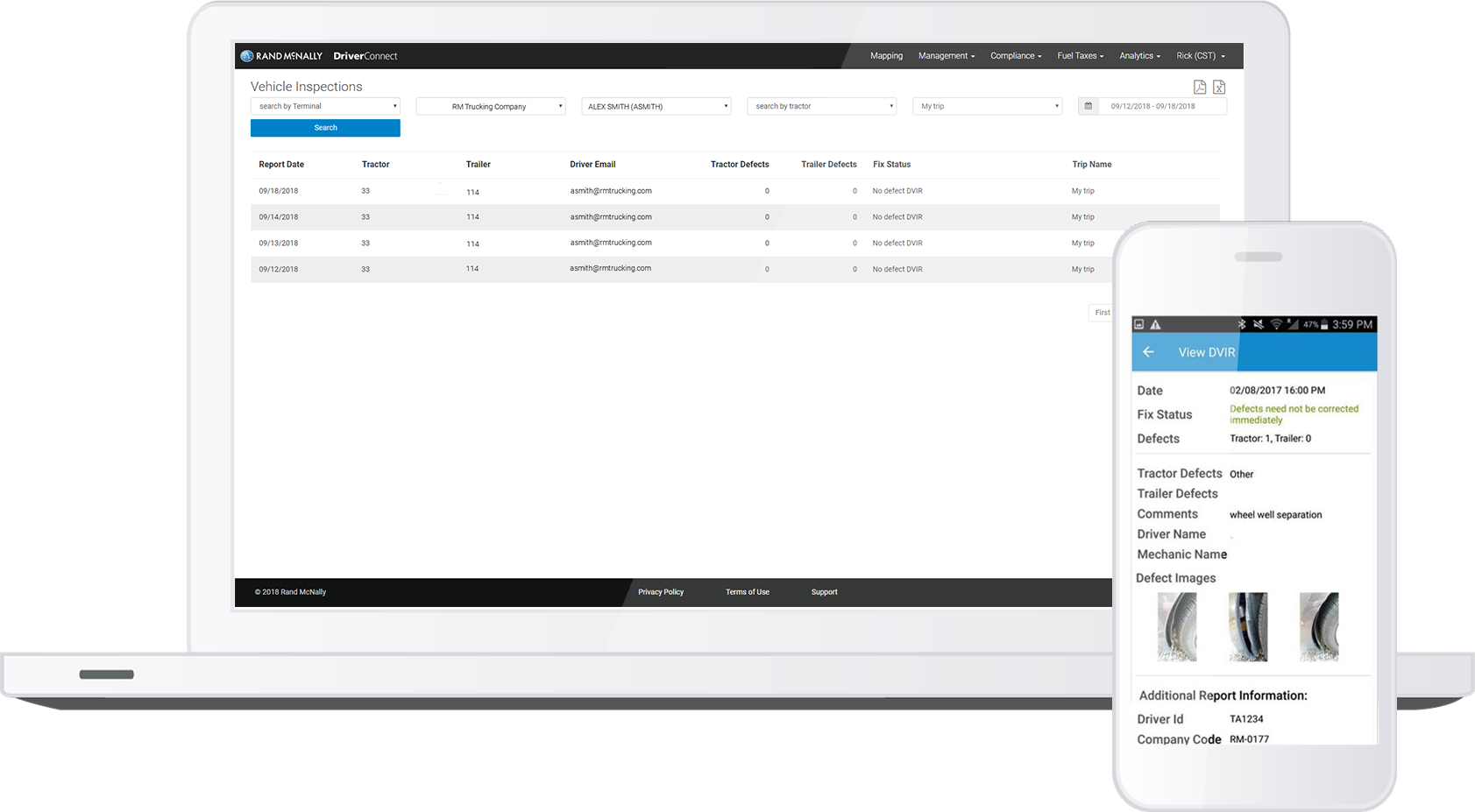1475x812 pixels.
Task: Open the Privacy Policy link
Action: pyautogui.click(x=661, y=592)
